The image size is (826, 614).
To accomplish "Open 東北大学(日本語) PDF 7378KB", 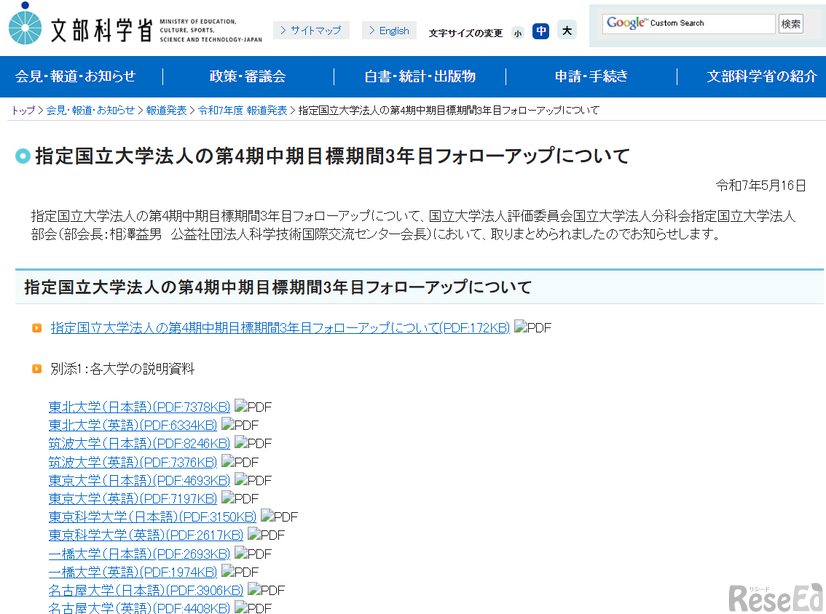I will click(x=140, y=407).
